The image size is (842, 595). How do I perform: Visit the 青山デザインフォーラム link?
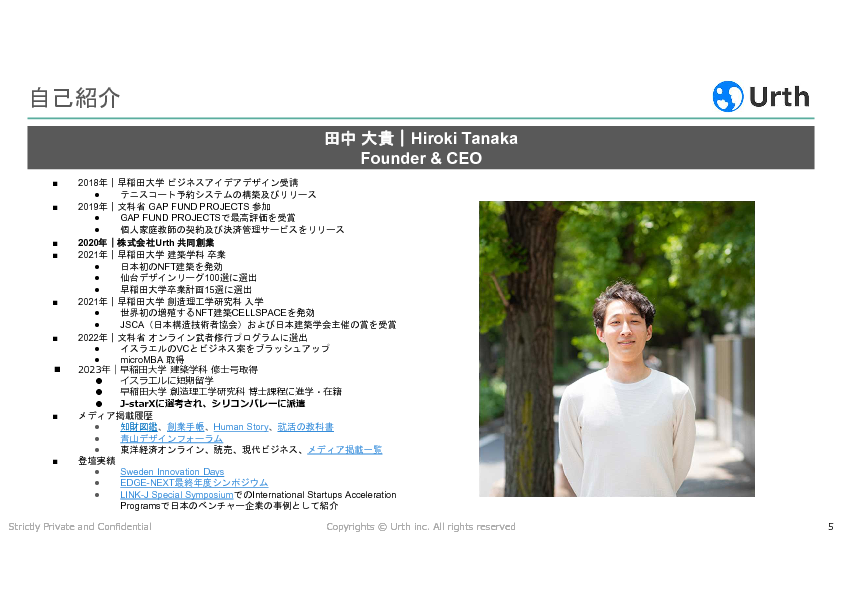[x=171, y=438]
